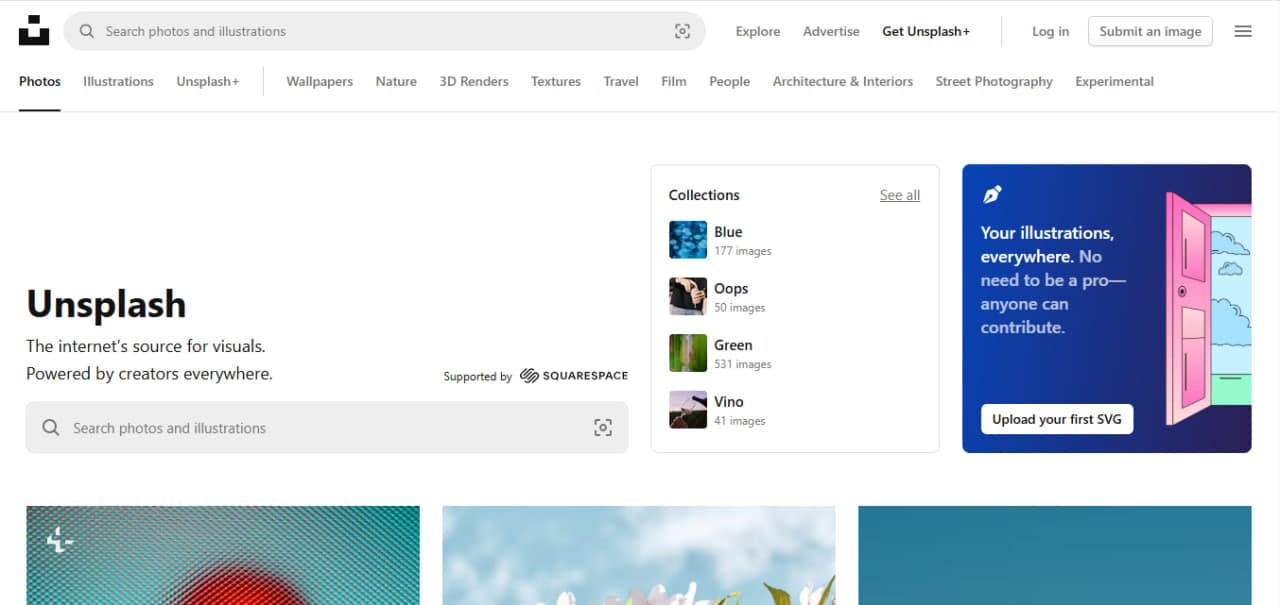Open the Textures category
This screenshot has width=1280, height=605.
pyautogui.click(x=556, y=81)
